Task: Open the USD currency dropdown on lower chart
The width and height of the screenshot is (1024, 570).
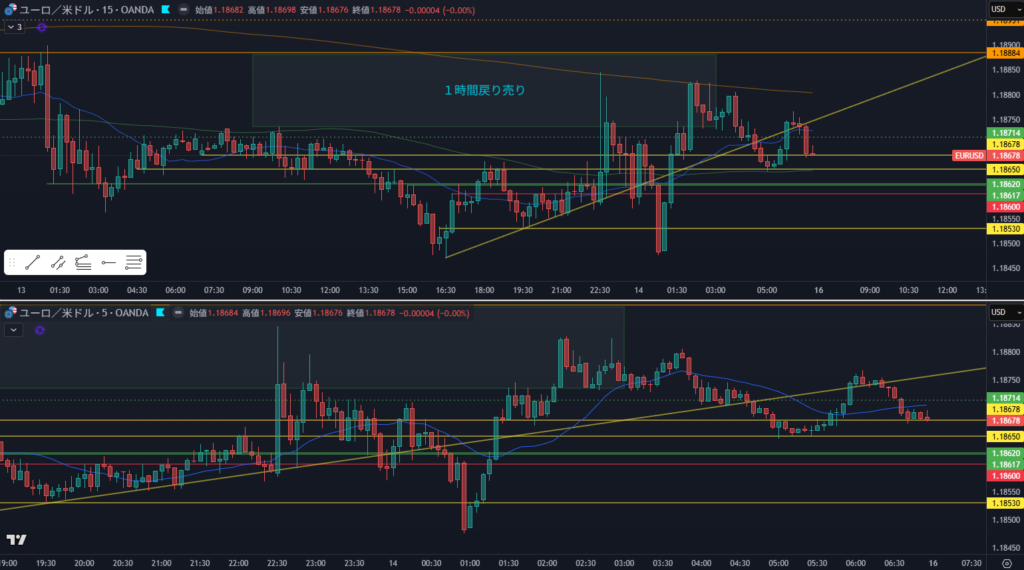Action: (1003, 313)
